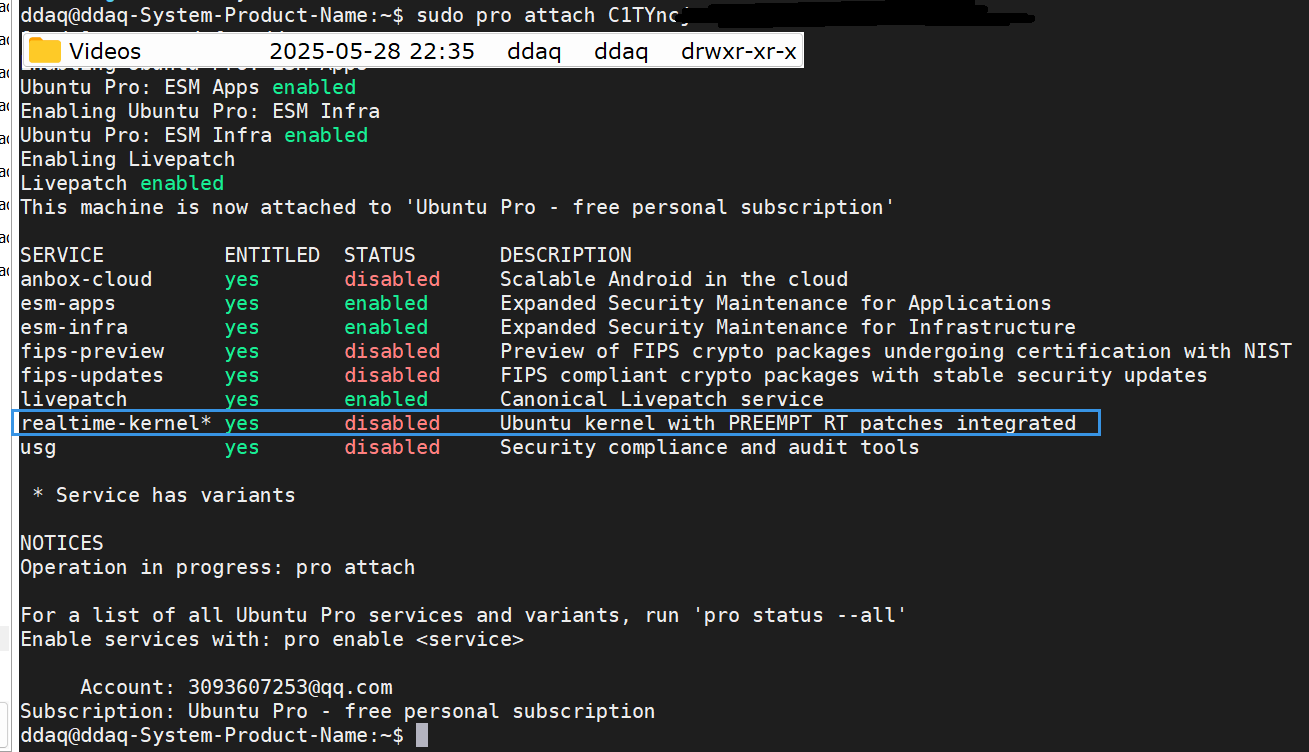Screen dimensions: 1309x752
Task: Click the 'sudo pro attach' command text
Action: coord(506,15)
